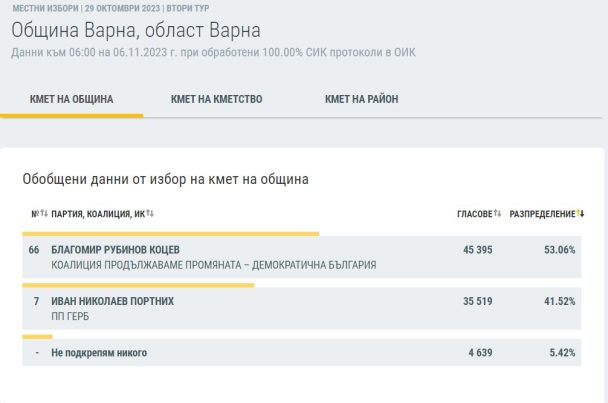Image resolution: width=608 pixels, height=403 pixels.
Task: Toggle РАЗПРЕДЕЛЕНИЕ sort arrow icon
Action: coord(581,214)
